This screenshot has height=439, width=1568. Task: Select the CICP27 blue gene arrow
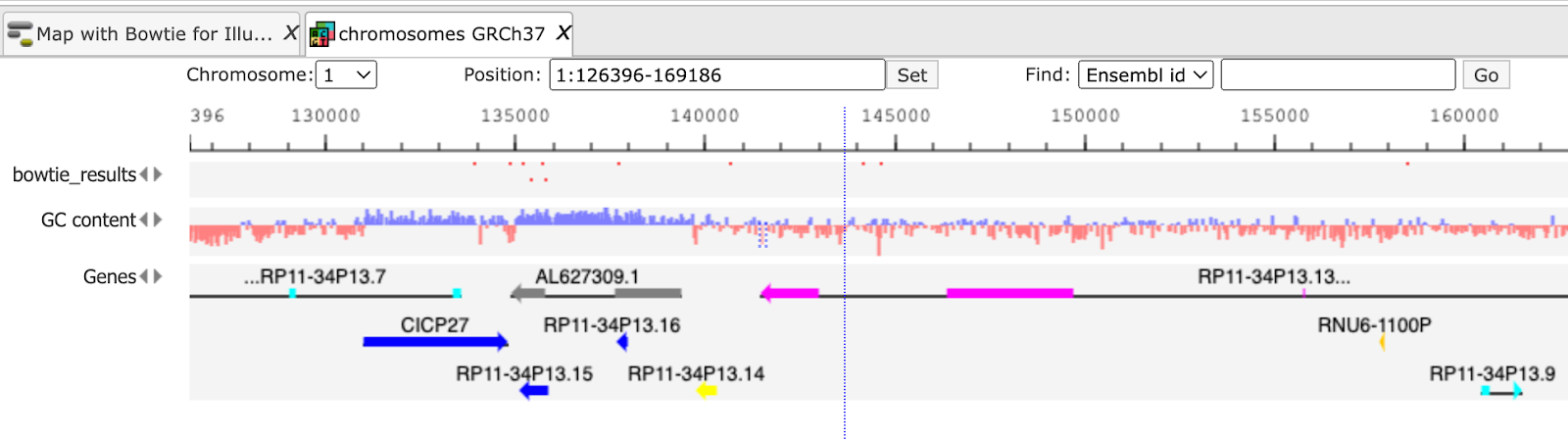[435, 342]
